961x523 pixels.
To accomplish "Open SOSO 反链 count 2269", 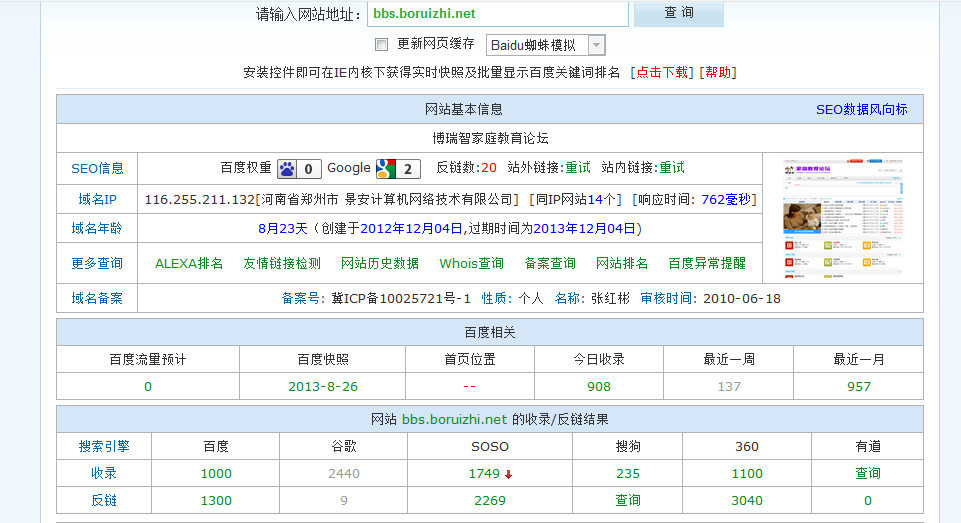I will [x=490, y=501].
